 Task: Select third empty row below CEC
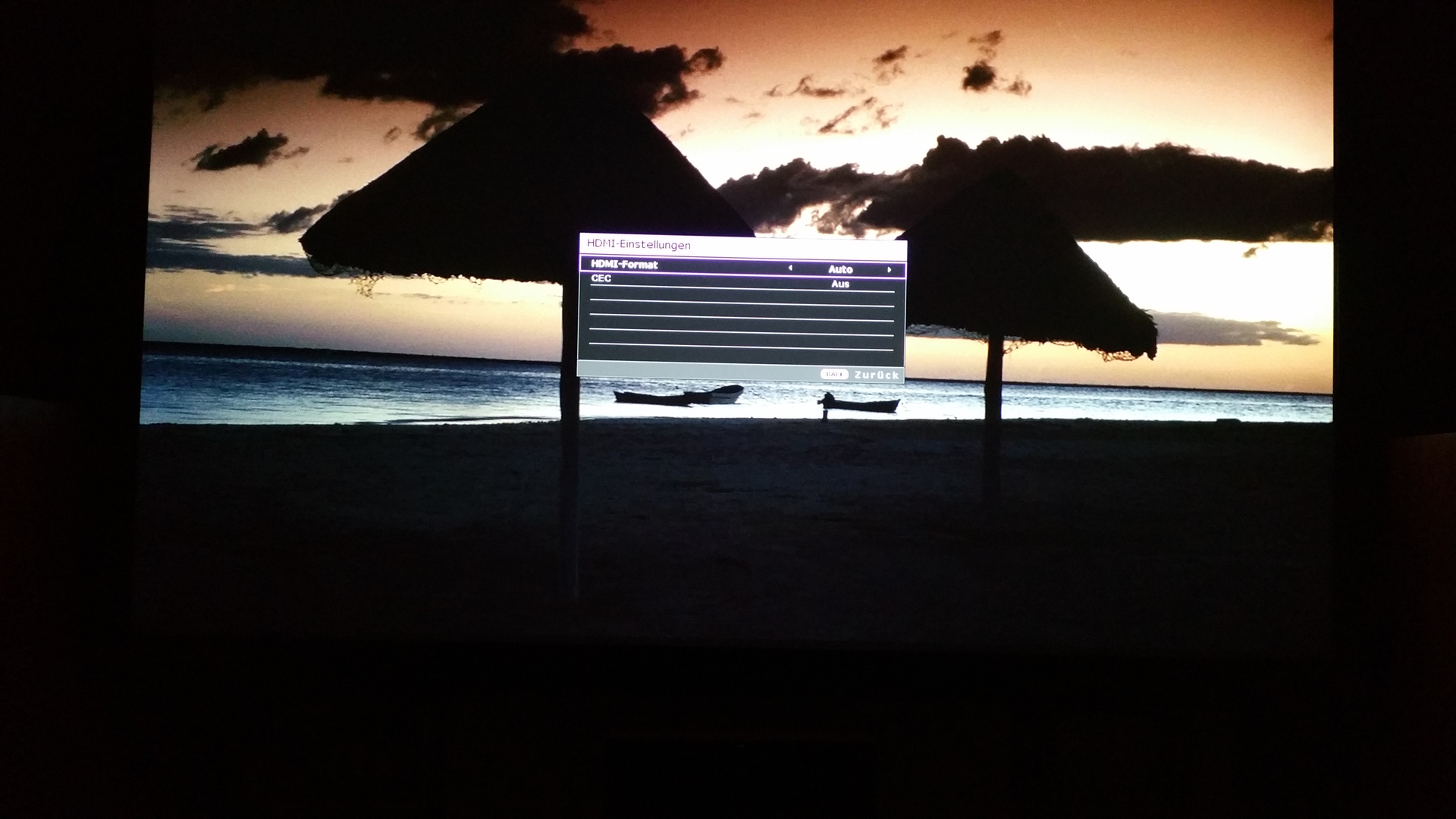click(742, 326)
